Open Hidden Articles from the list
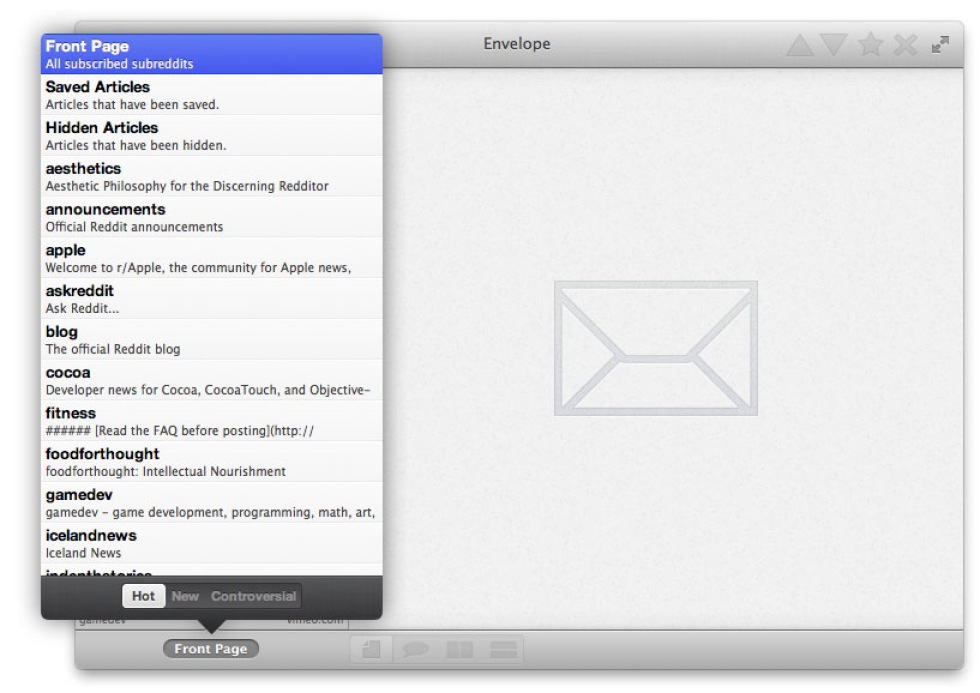Image resolution: width=980 pixels, height=693 pixels. tap(211, 136)
